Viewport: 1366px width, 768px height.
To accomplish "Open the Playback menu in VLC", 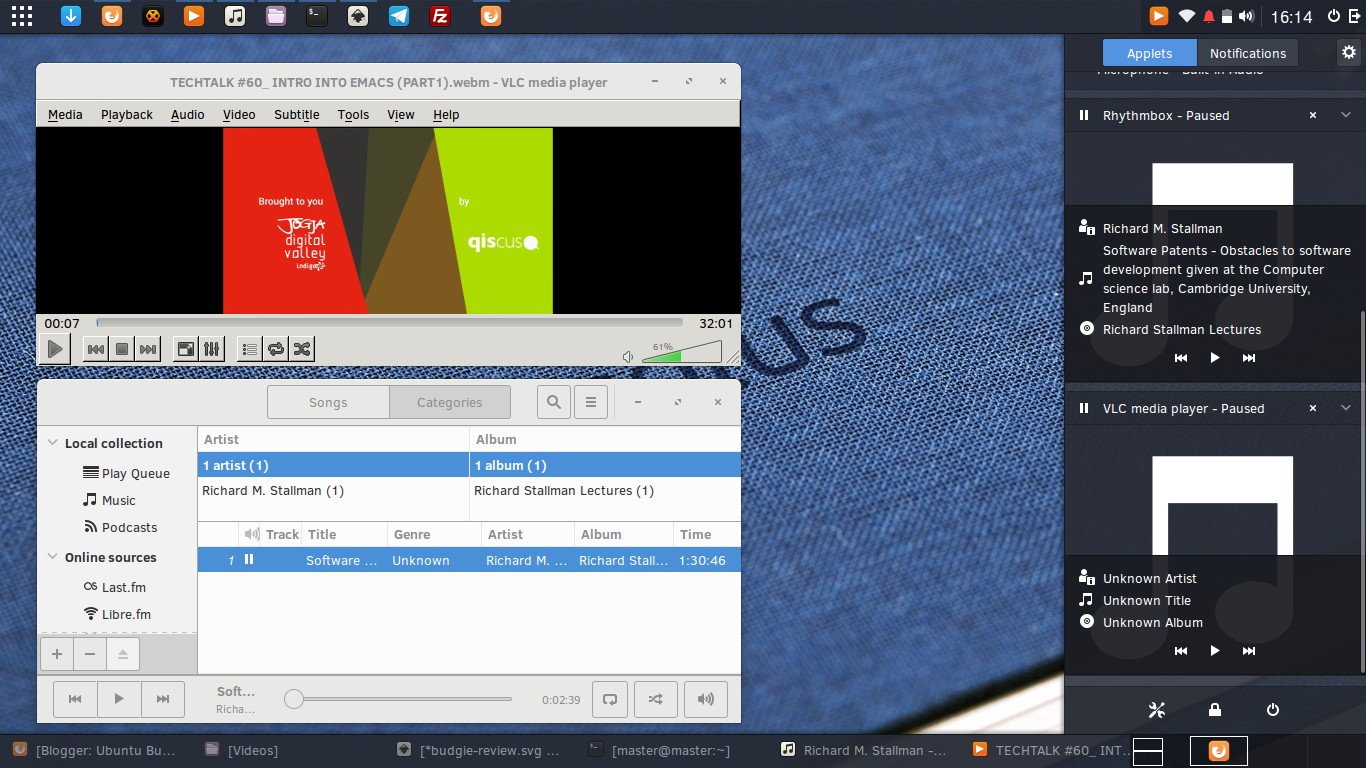I will [126, 114].
